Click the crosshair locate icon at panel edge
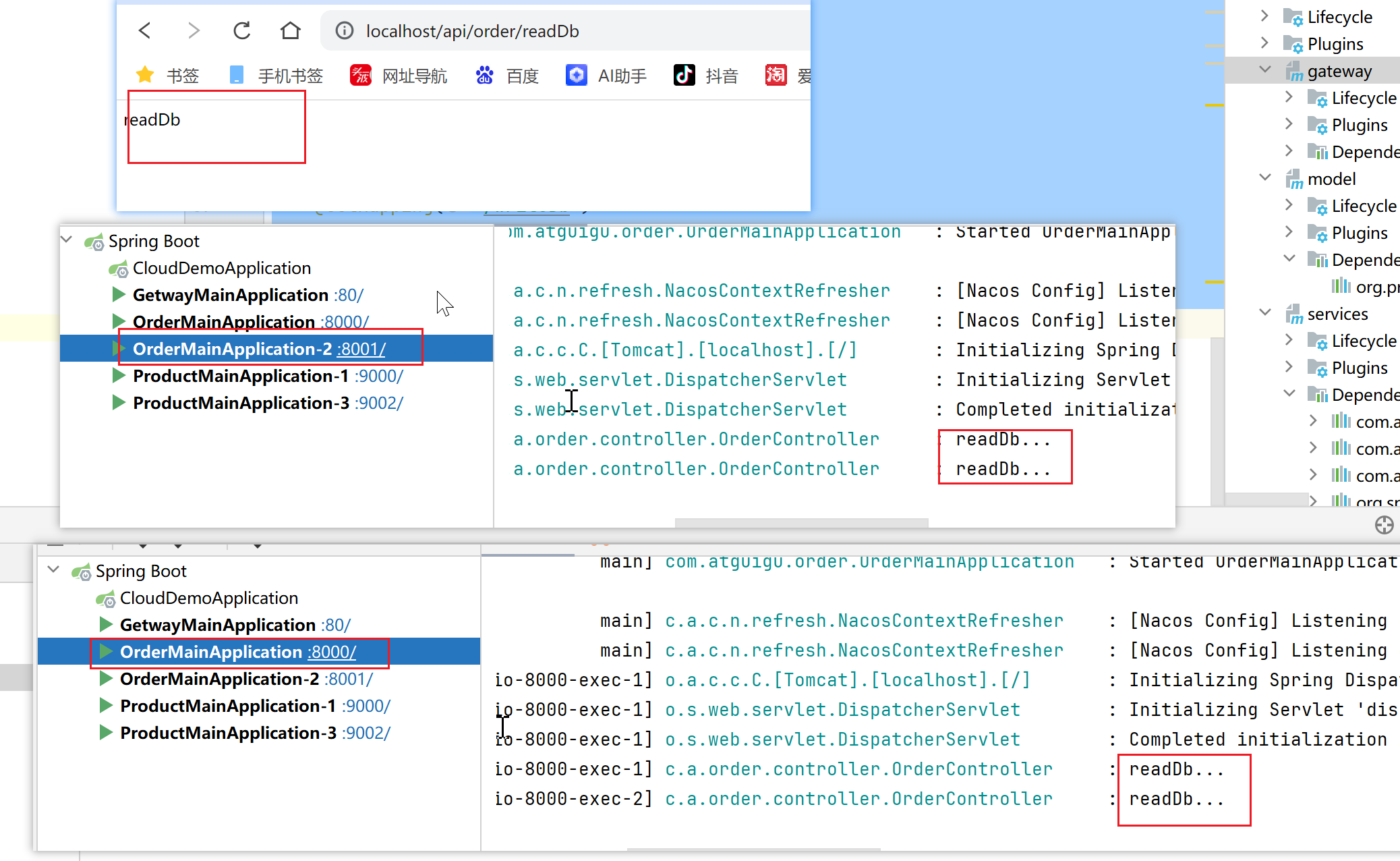The height and width of the screenshot is (861, 1400). point(1384,525)
